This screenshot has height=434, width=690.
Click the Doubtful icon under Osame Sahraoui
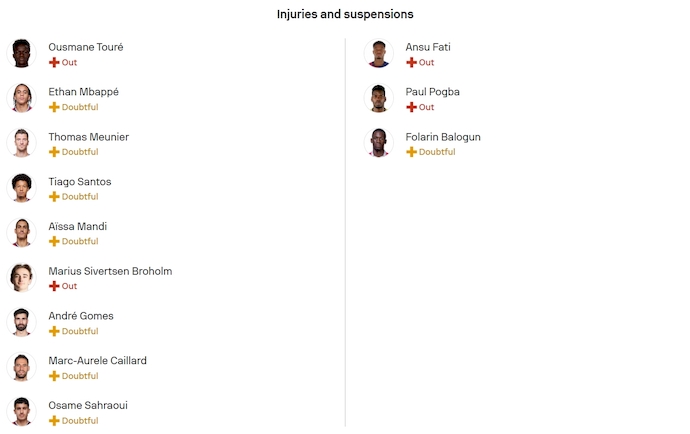coord(55,421)
